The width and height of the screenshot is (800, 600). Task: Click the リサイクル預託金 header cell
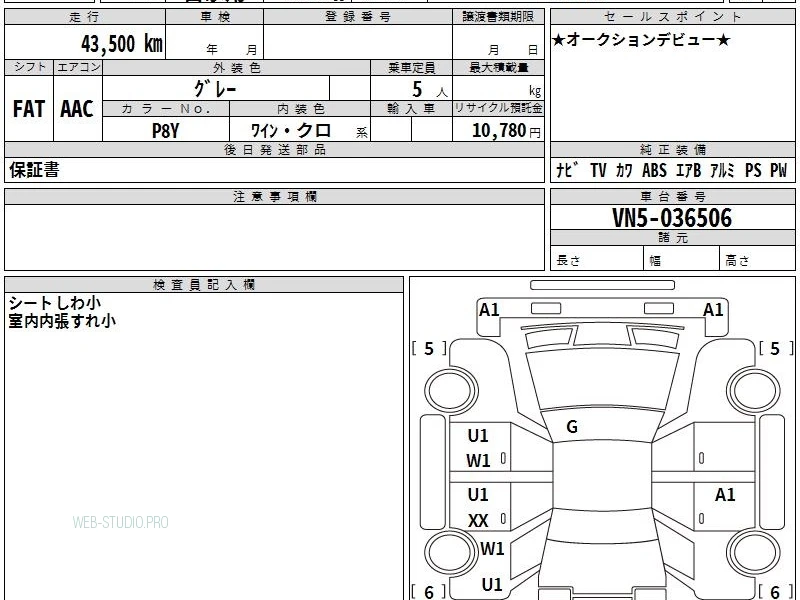498,108
